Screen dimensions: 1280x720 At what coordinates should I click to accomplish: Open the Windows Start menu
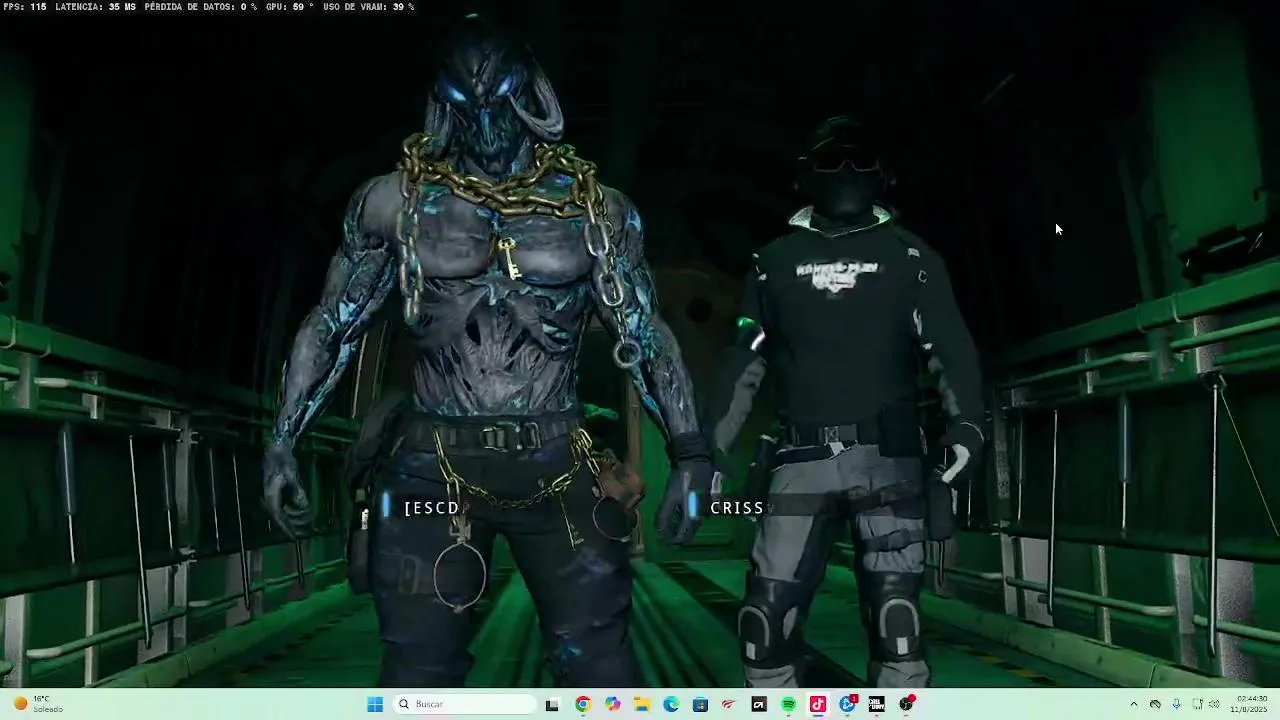[375, 704]
